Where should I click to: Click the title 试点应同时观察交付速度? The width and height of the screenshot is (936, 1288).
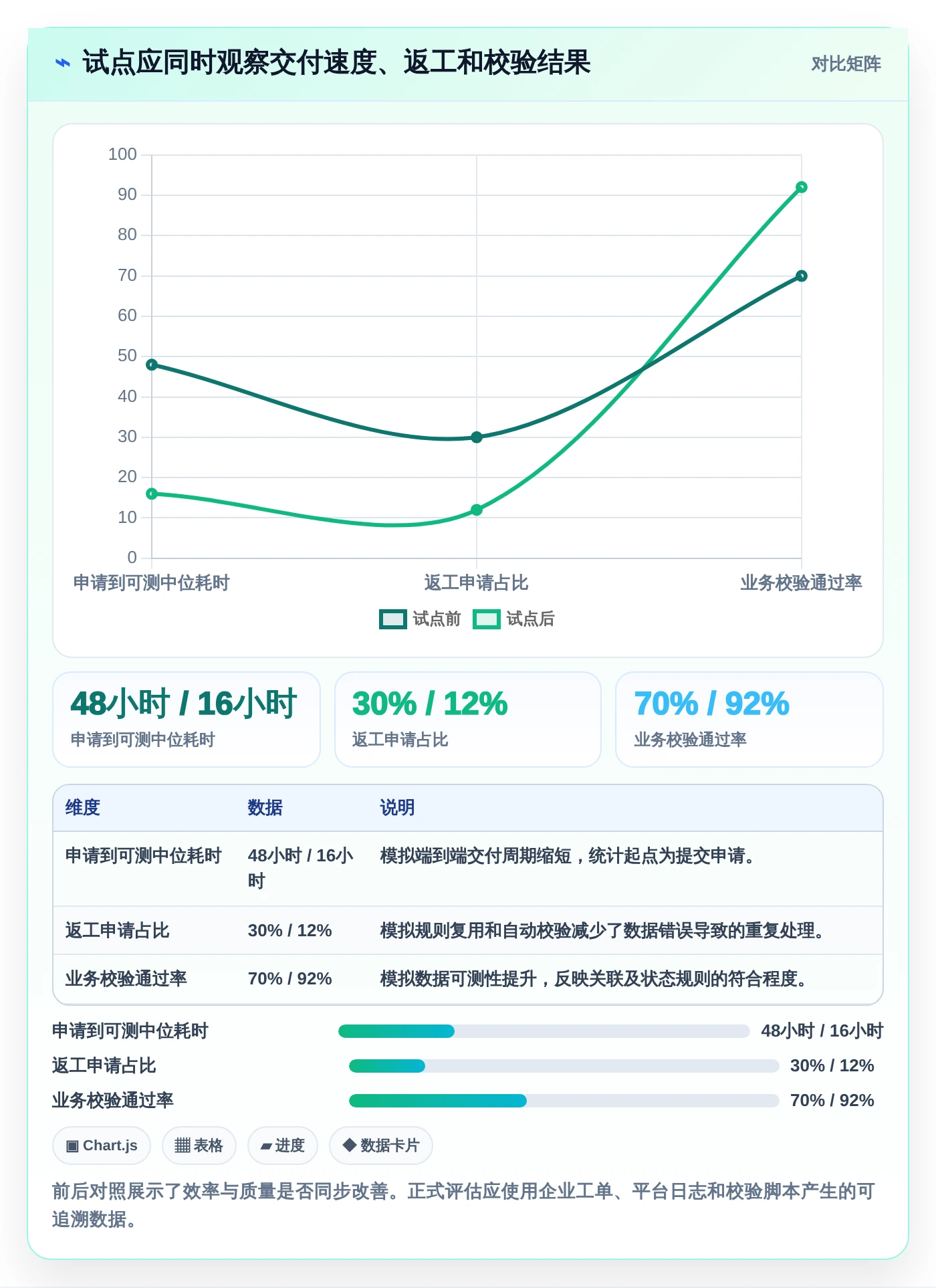pyautogui.click(x=336, y=63)
